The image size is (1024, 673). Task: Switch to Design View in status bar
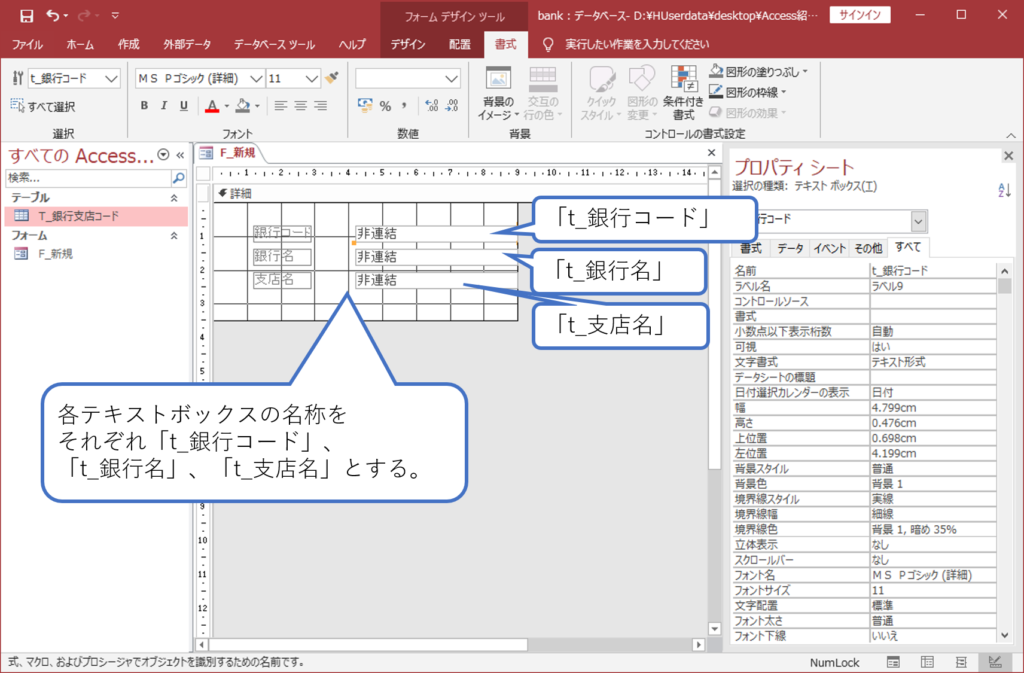[x=995, y=663]
